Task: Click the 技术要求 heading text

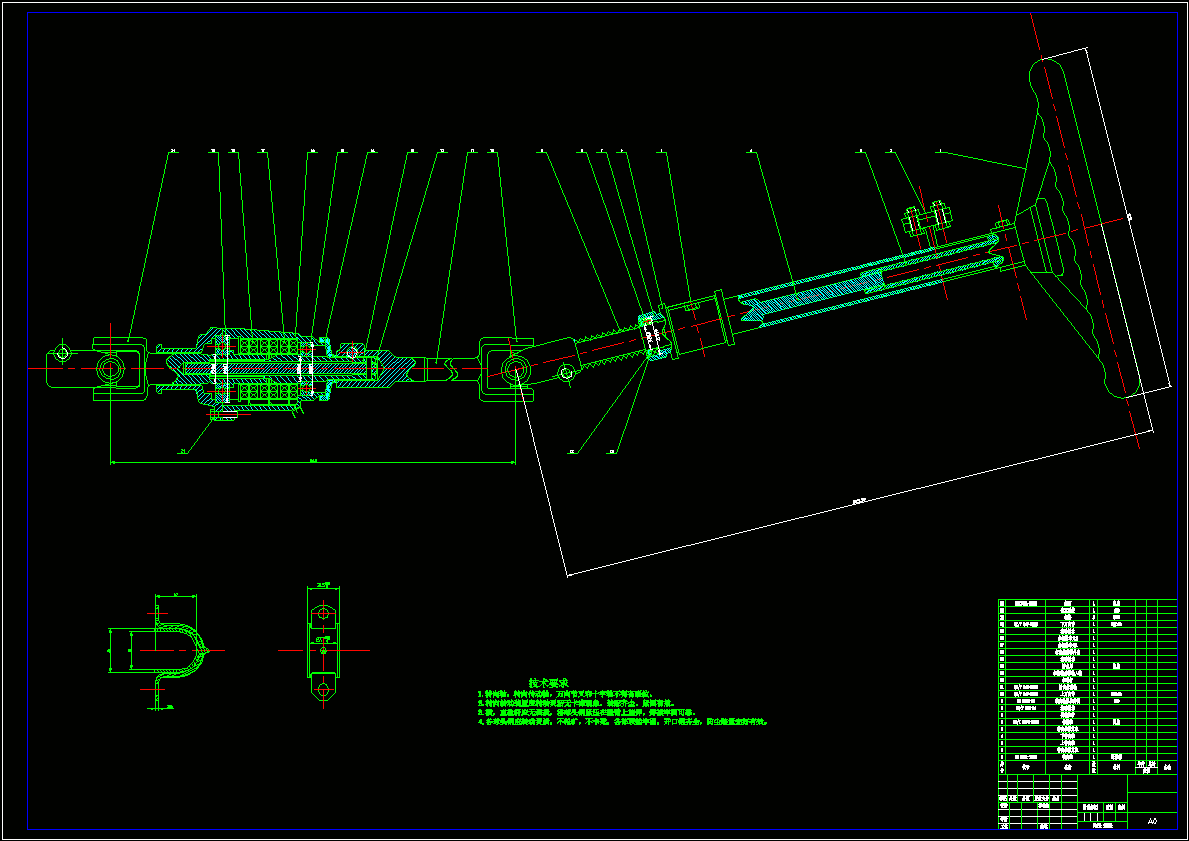Action: pos(548,683)
